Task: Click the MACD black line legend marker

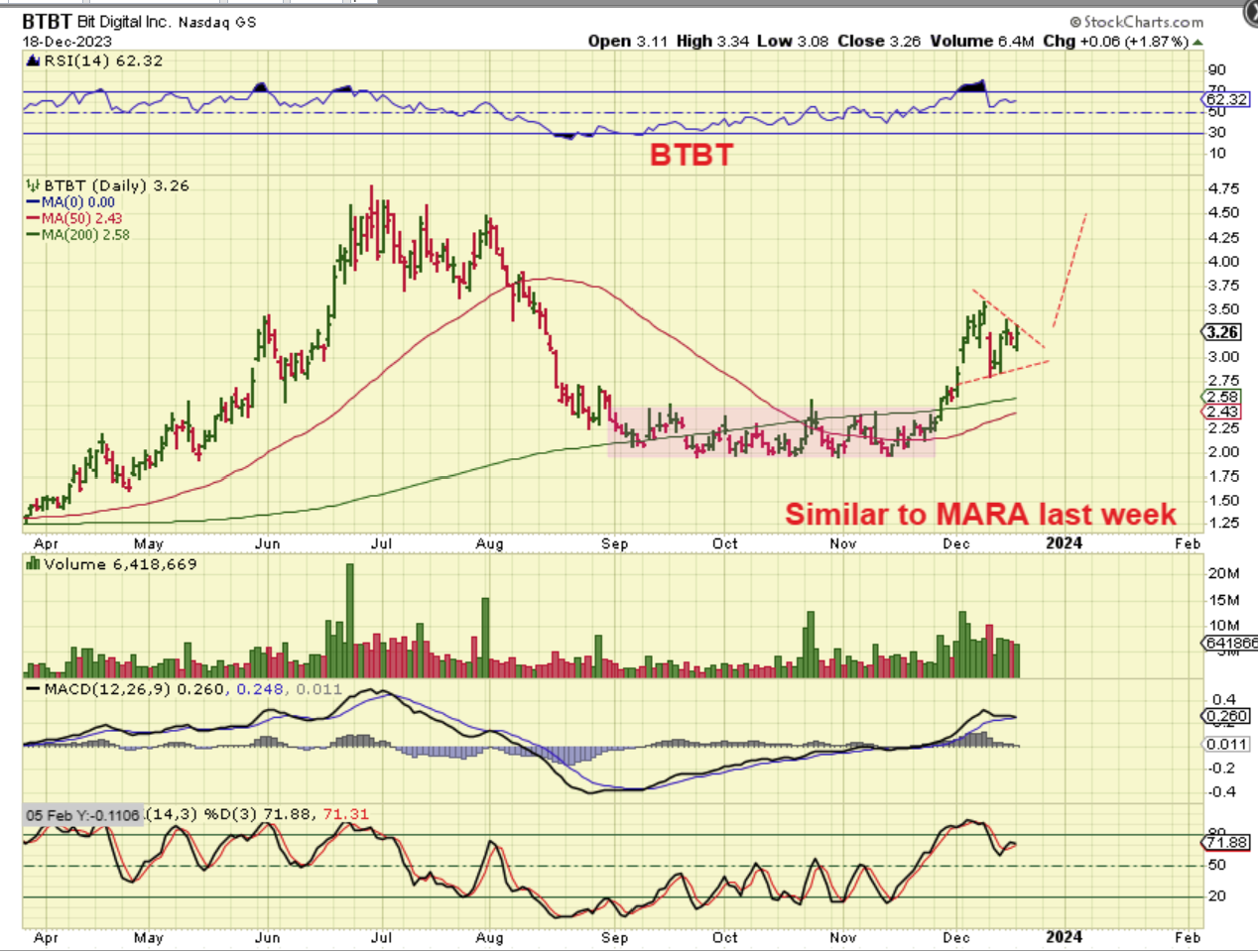Action: coord(34,689)
